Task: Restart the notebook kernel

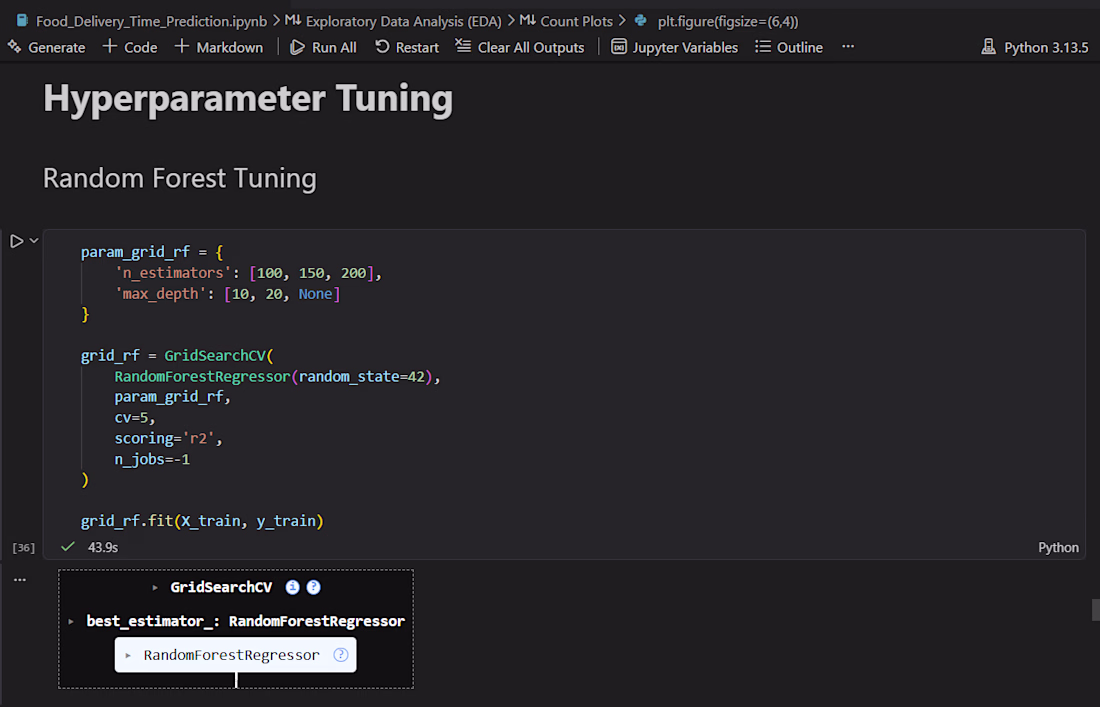Action: (x=407, y=47)
